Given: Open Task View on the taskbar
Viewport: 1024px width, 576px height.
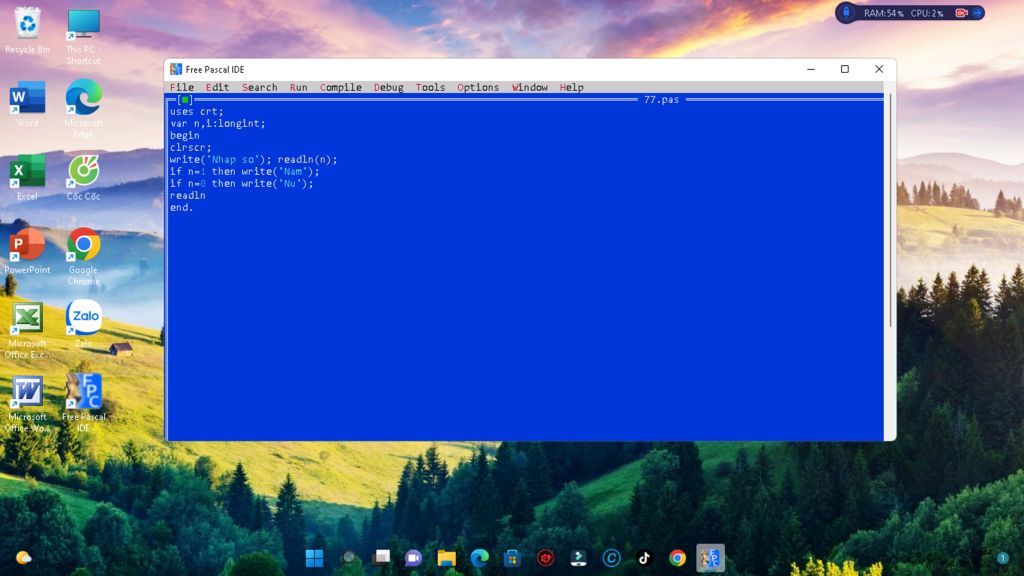Looking at the screenshot, I should pos(381,558).
